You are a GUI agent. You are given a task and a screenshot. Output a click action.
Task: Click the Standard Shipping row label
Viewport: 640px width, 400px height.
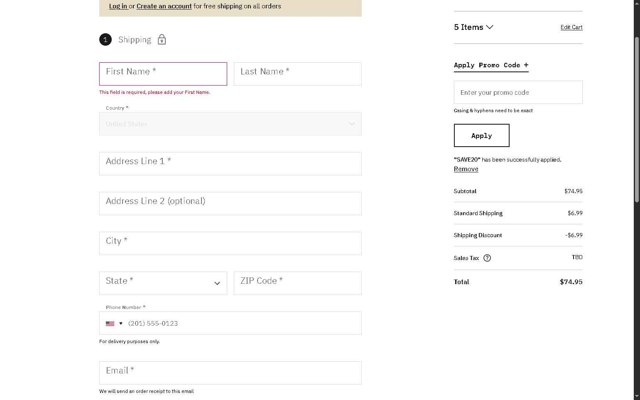click(478, 213)
